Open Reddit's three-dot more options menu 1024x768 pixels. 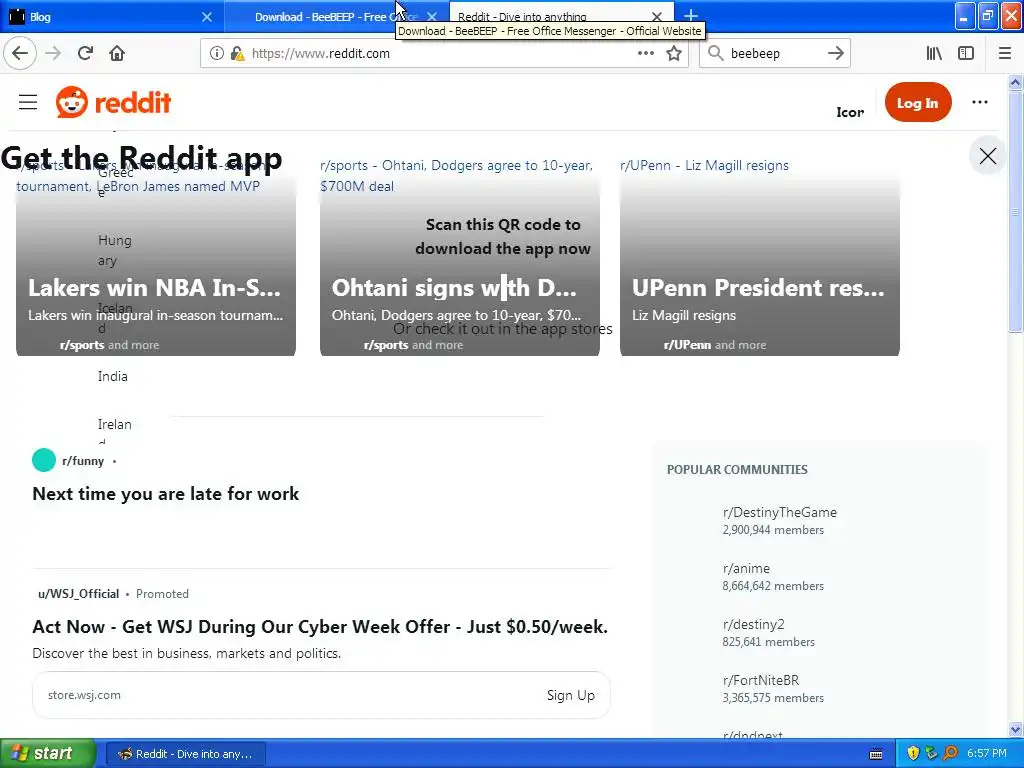pos(980,102)
